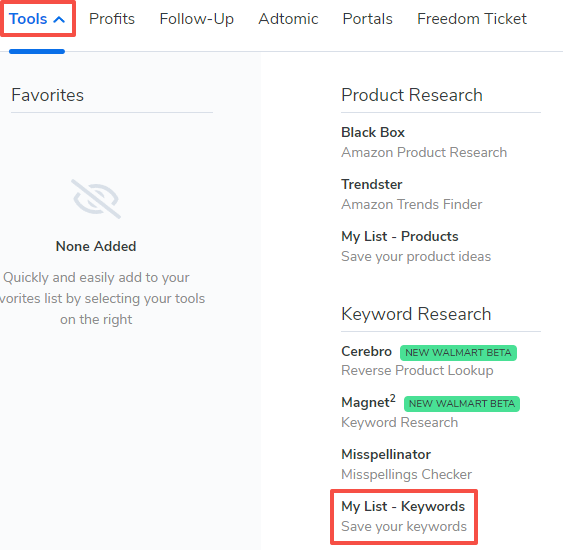Open Misspellinator Misspellings Checker
563x550 pixels.
pyautogui.click(x=406, y=464)
